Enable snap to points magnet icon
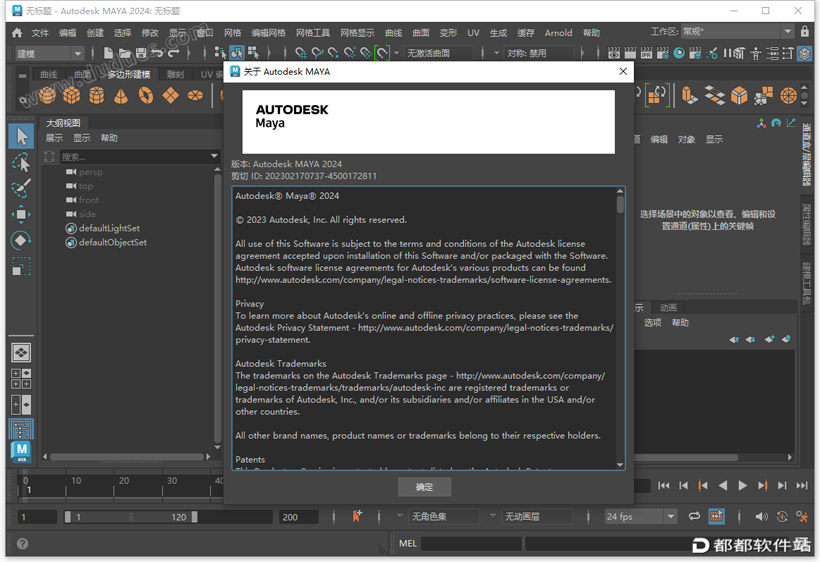 point(333,53)
